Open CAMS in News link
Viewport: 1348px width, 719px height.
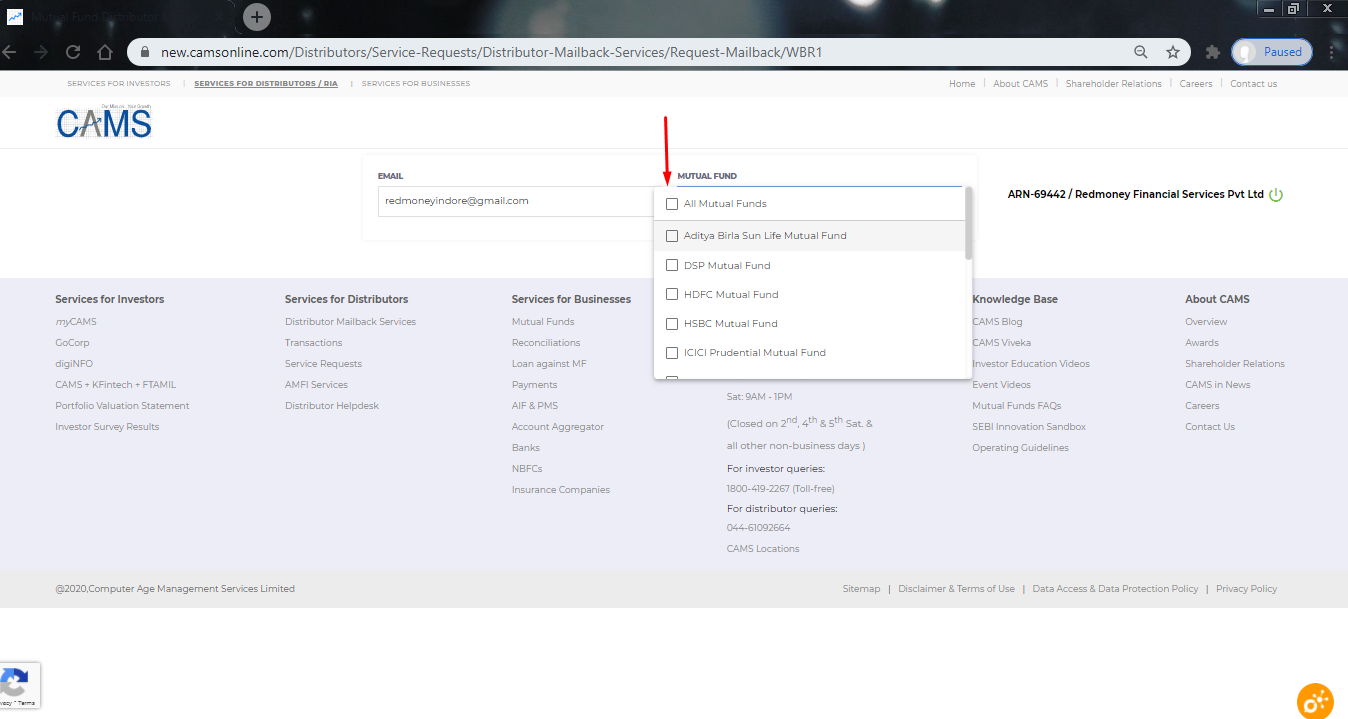1218,385
